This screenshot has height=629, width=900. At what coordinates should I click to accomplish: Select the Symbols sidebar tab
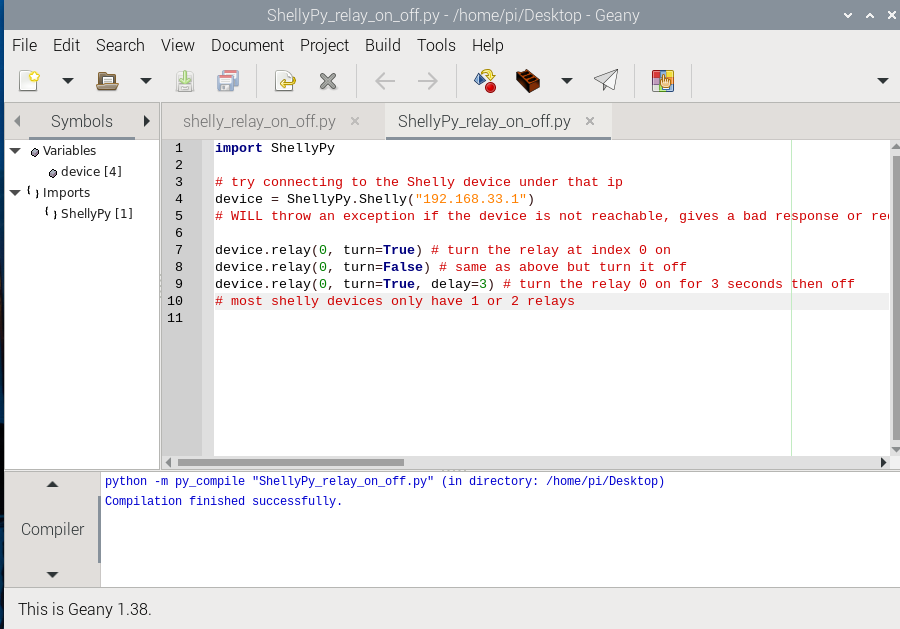[x=82, y=121]
